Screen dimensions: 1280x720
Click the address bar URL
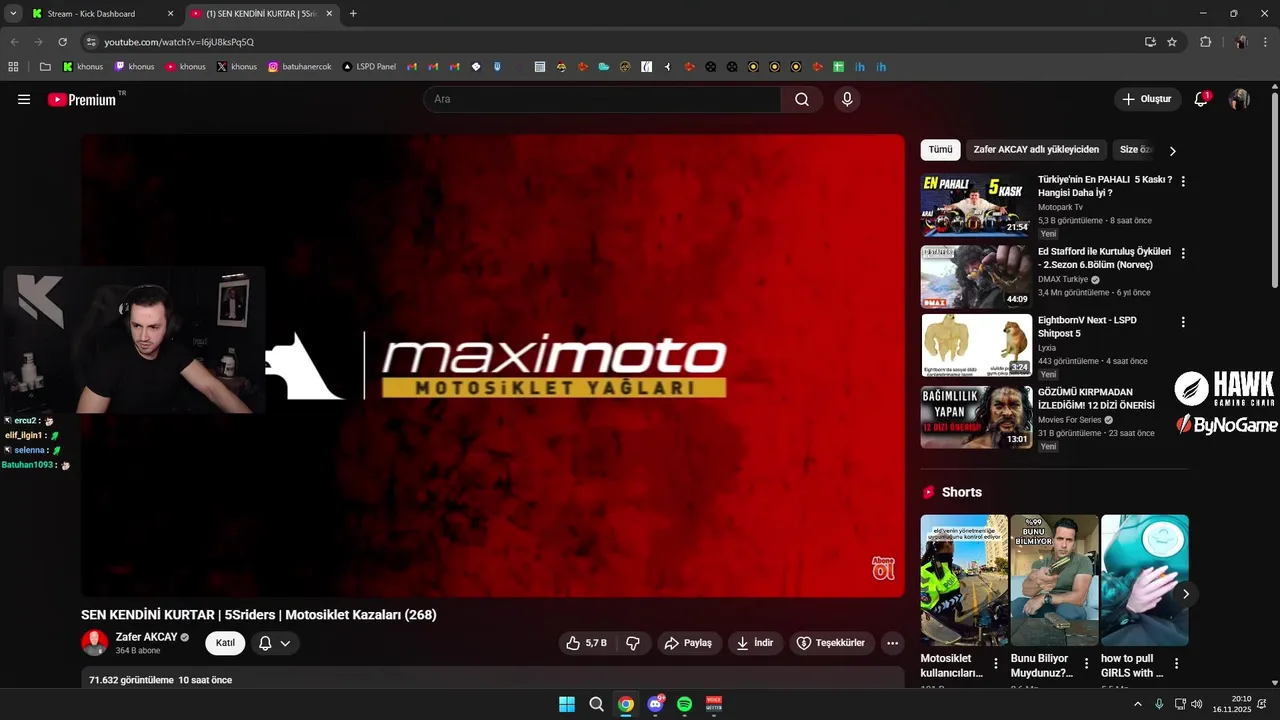179,42
